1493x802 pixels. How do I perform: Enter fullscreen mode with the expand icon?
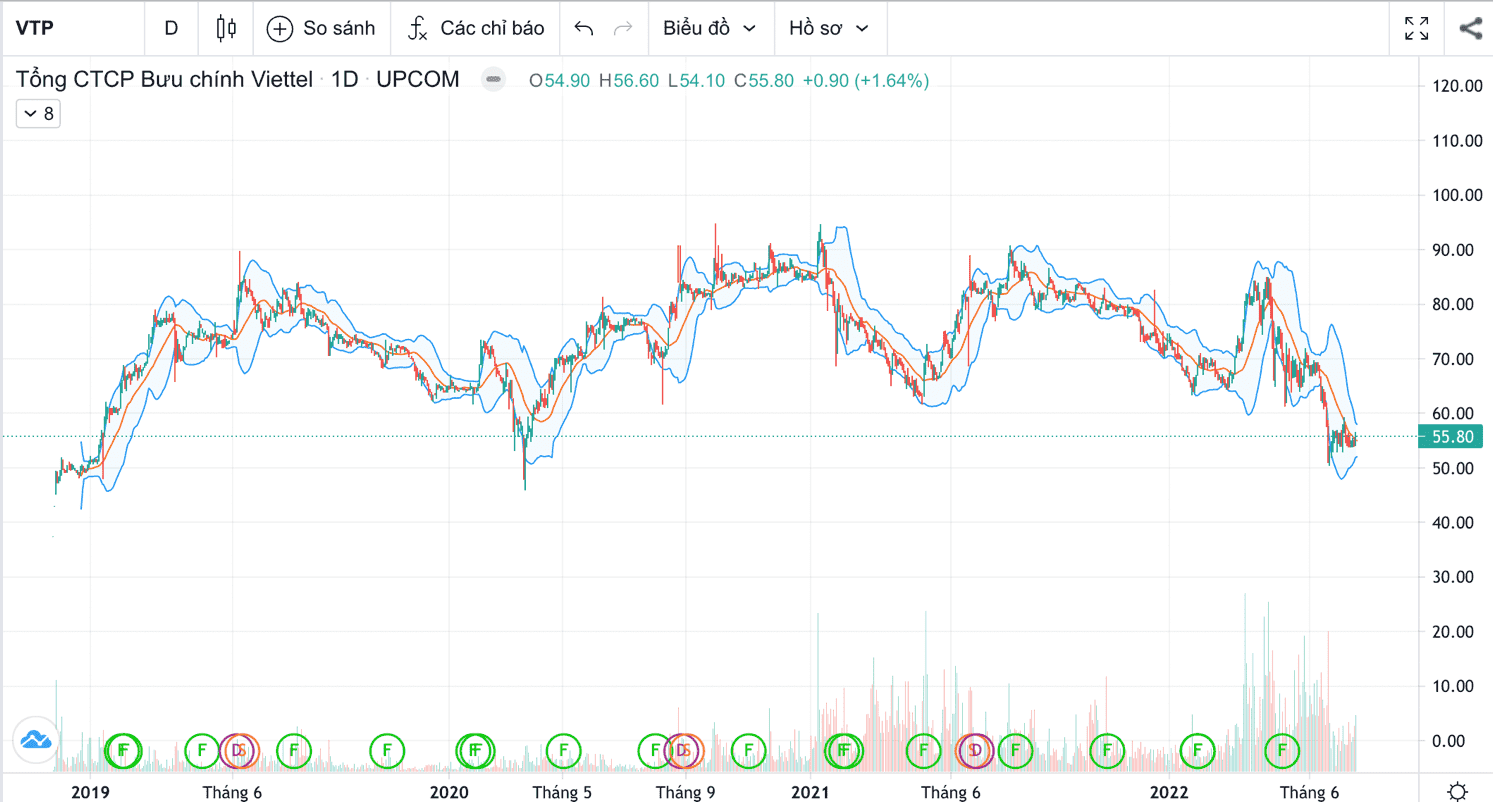(1416, 28)
